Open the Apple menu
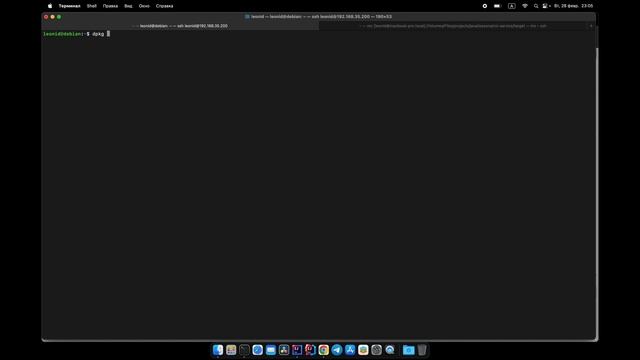The image size is (640, 360). tap(50, 6)
